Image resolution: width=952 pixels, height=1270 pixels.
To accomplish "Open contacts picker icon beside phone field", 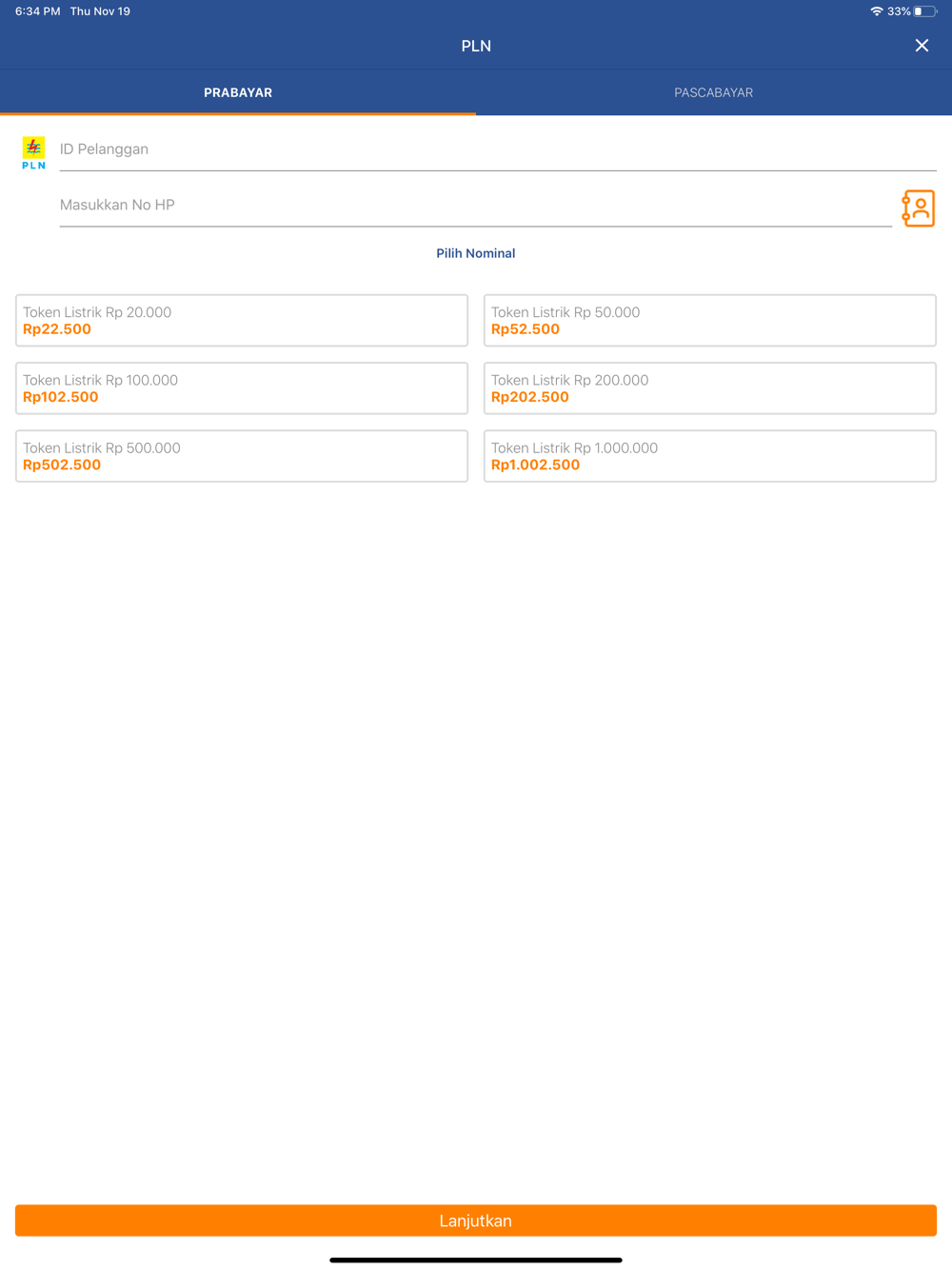I will (919, 208).
